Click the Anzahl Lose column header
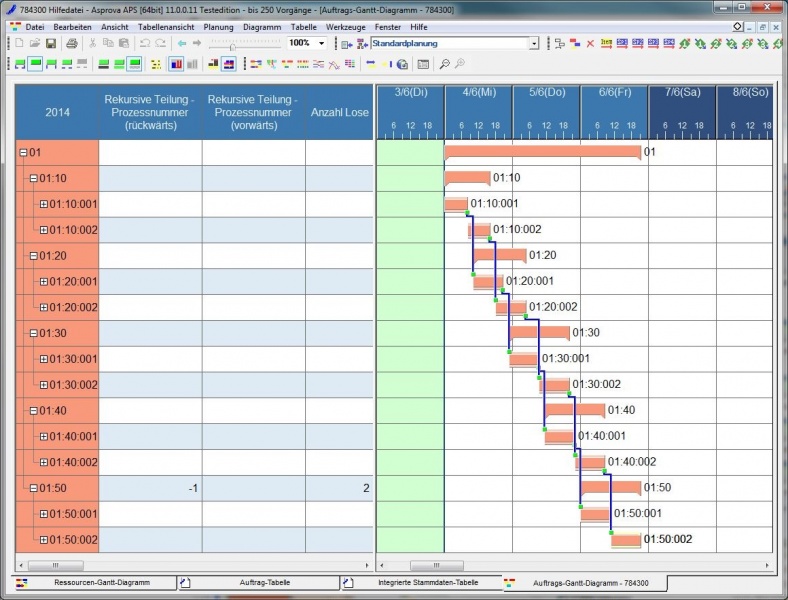 pyautogui.click(x=340, y=112)
